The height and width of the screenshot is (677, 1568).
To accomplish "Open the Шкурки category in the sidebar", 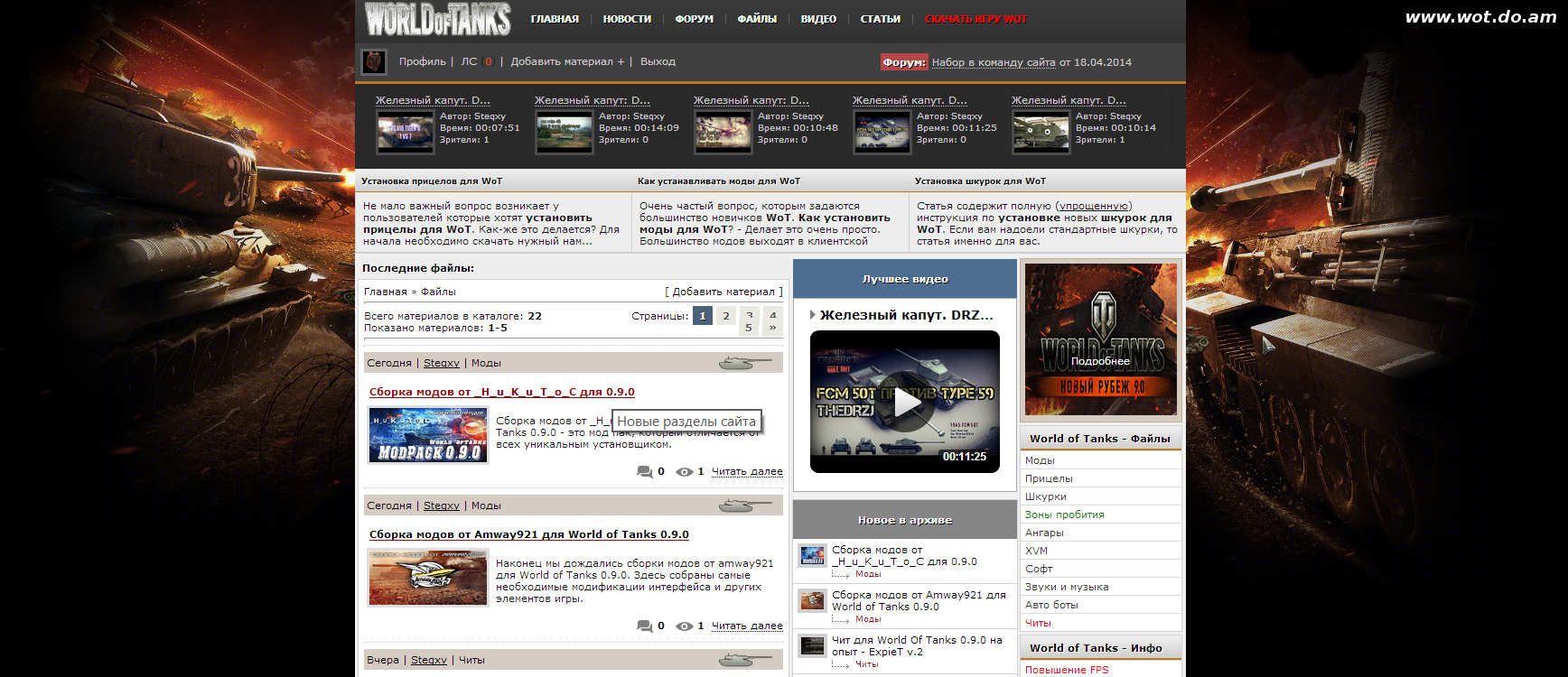I will pyautogui.click(x=1046, y=496).
